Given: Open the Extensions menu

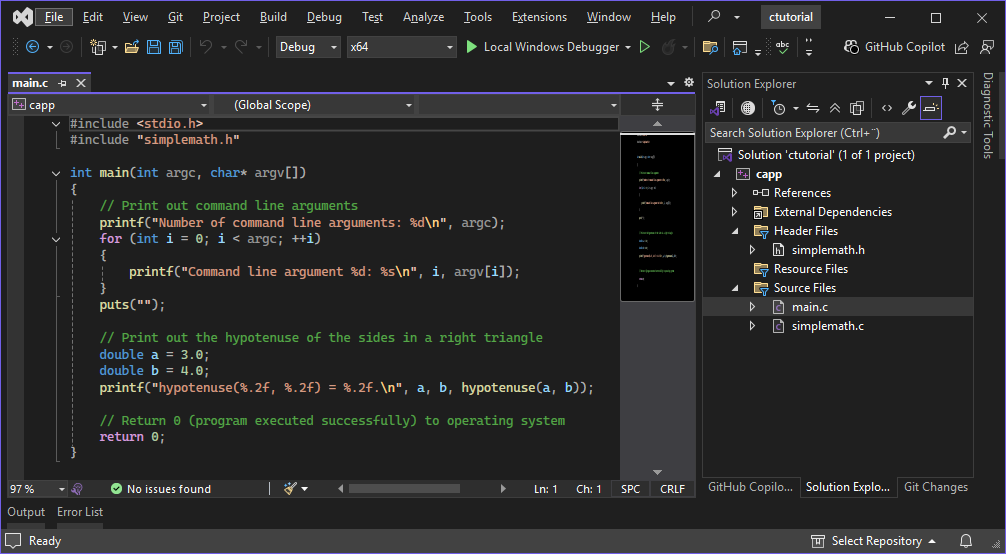Looking at the screenshot, I should click(x=539, y=17).
